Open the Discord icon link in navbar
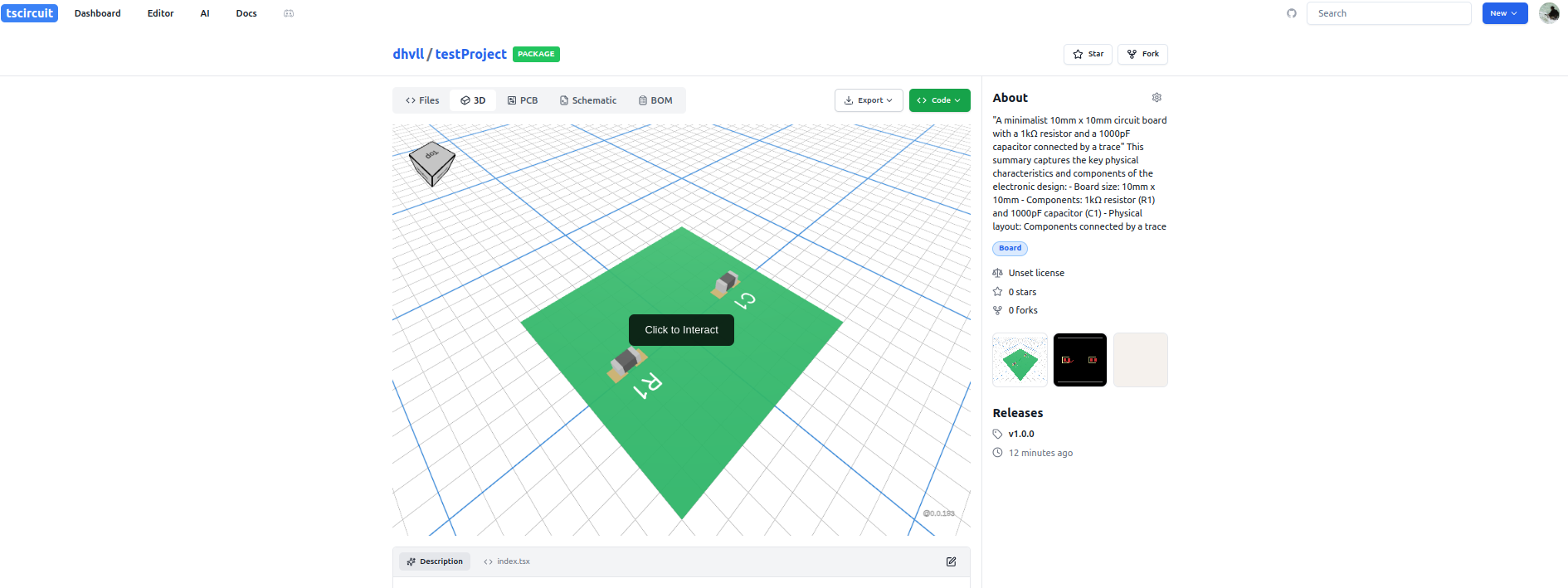The width and height of the screenshot is (1568, 588). click(289, 13)
